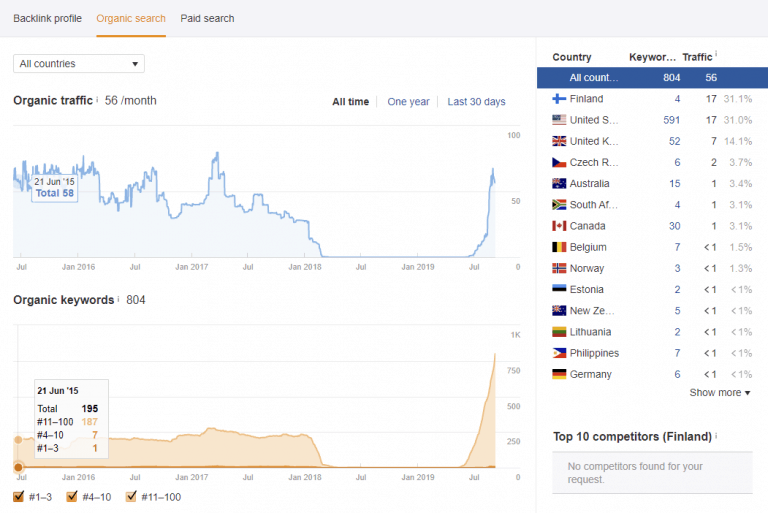
Task: Click the Australia flag icon
Action: pos(559,184)
